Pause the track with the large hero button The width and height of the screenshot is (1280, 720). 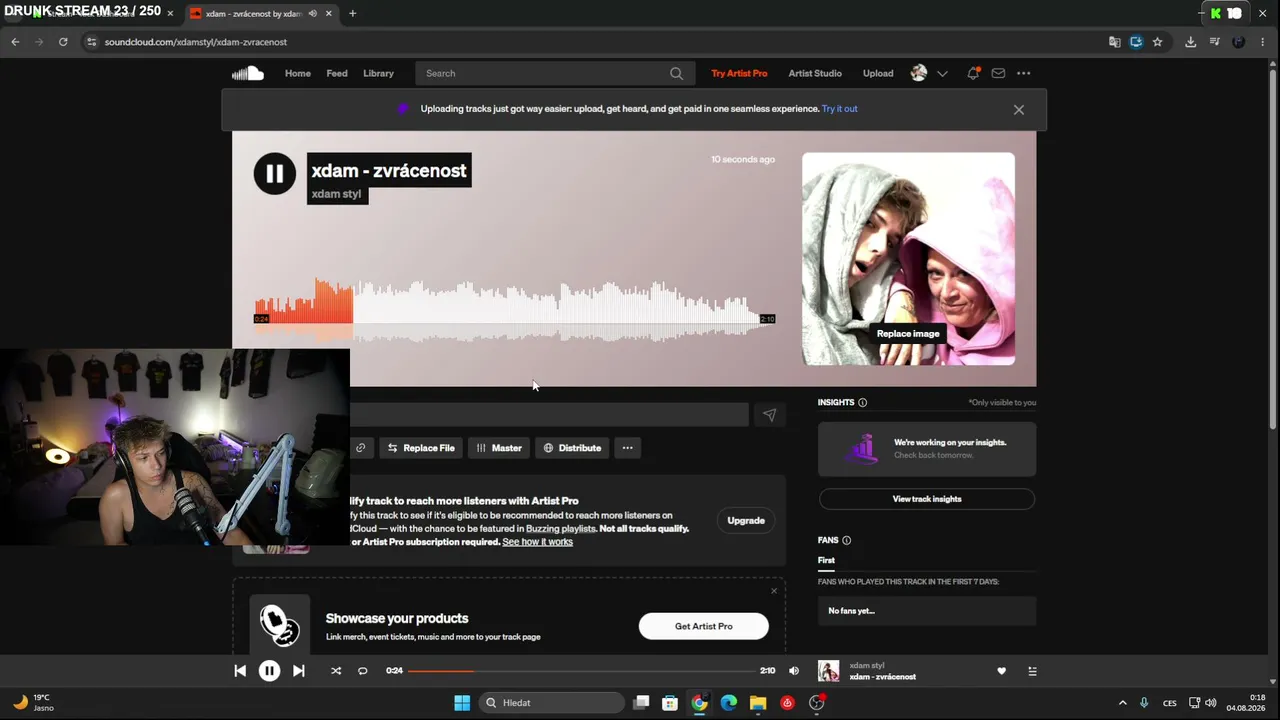pos(275,173)
